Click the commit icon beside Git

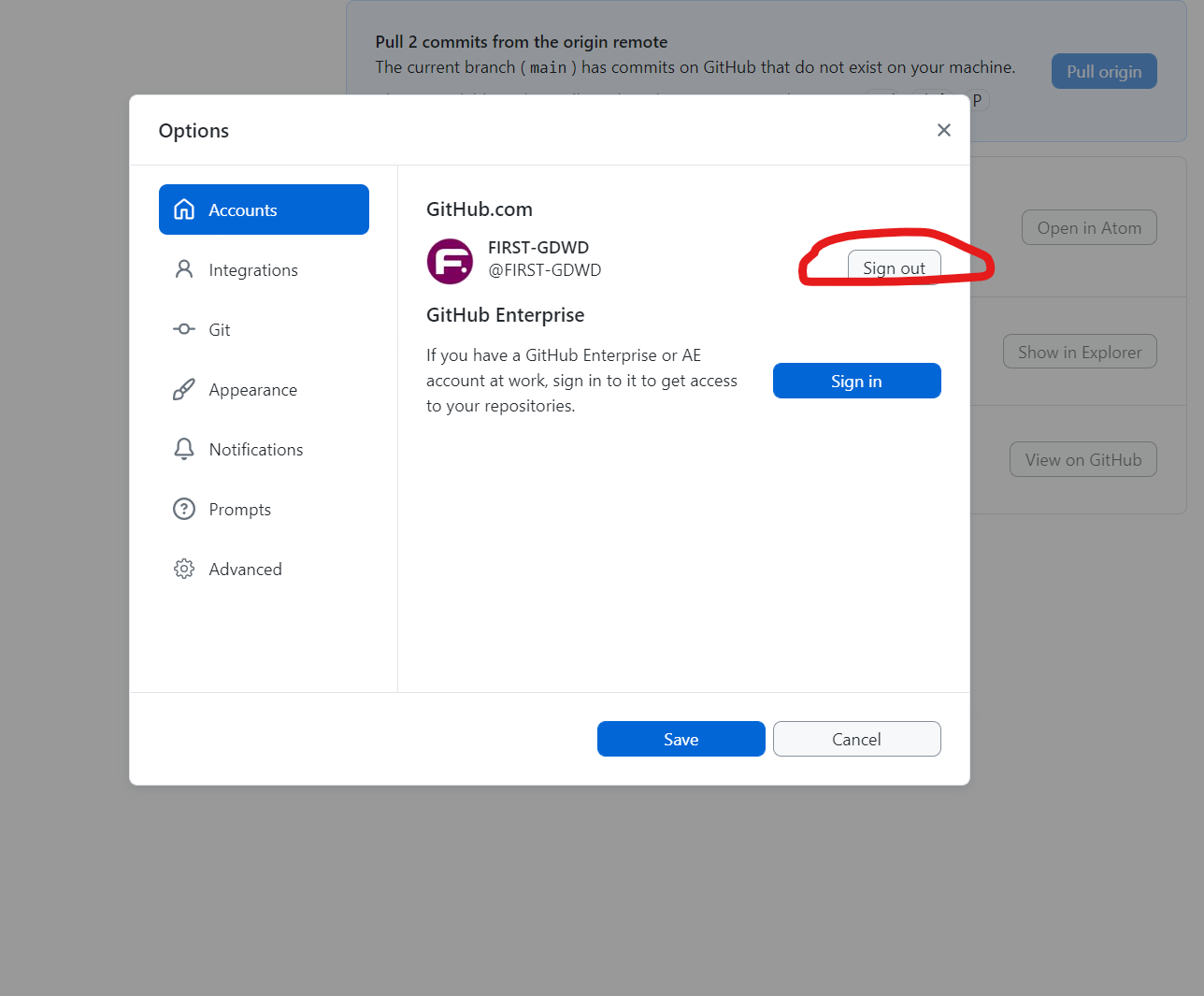pos(184,329)
